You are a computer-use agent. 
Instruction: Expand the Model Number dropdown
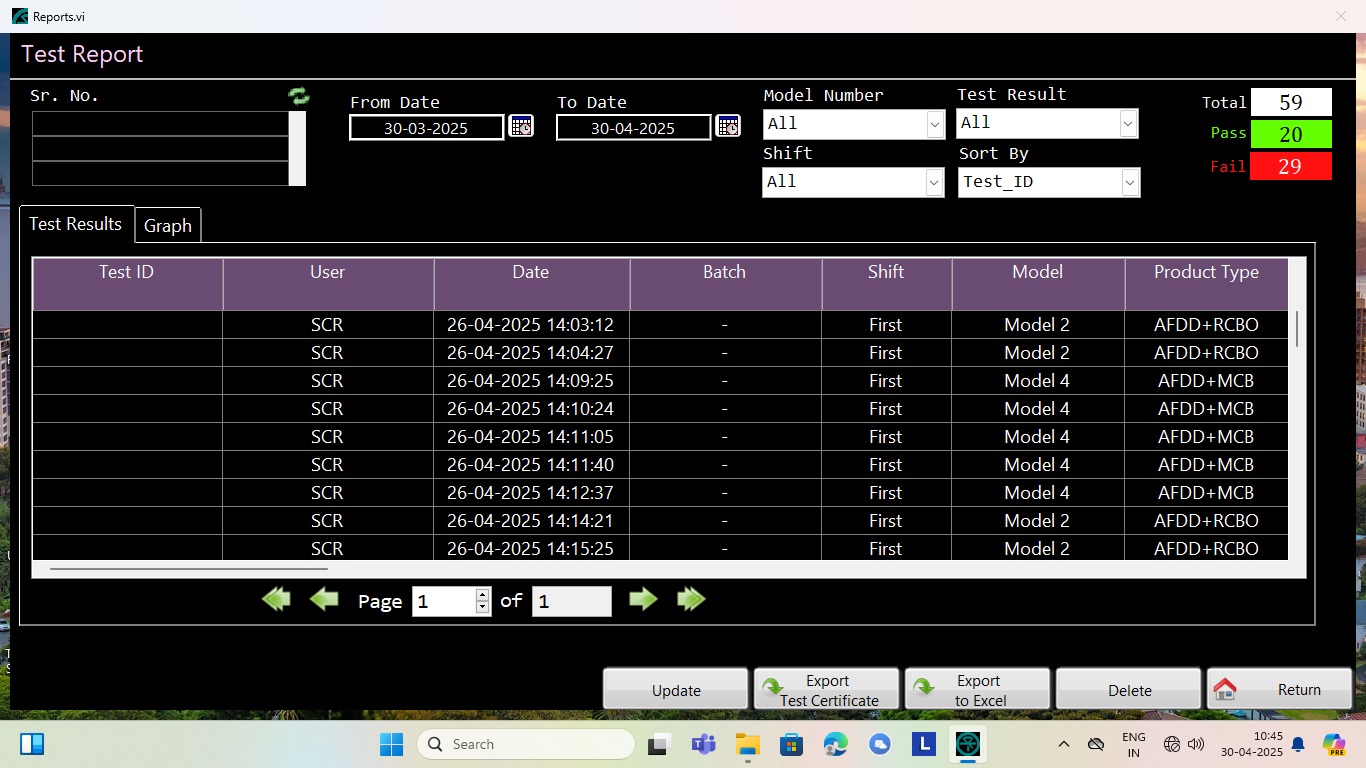pyautogui.click(x=935, y=124)
